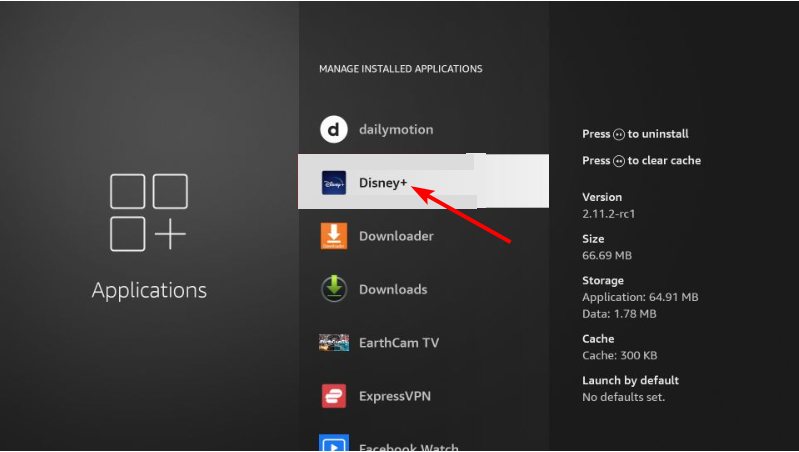Click the No defaults set text
The image size is (799, 452).
point(624,397)
